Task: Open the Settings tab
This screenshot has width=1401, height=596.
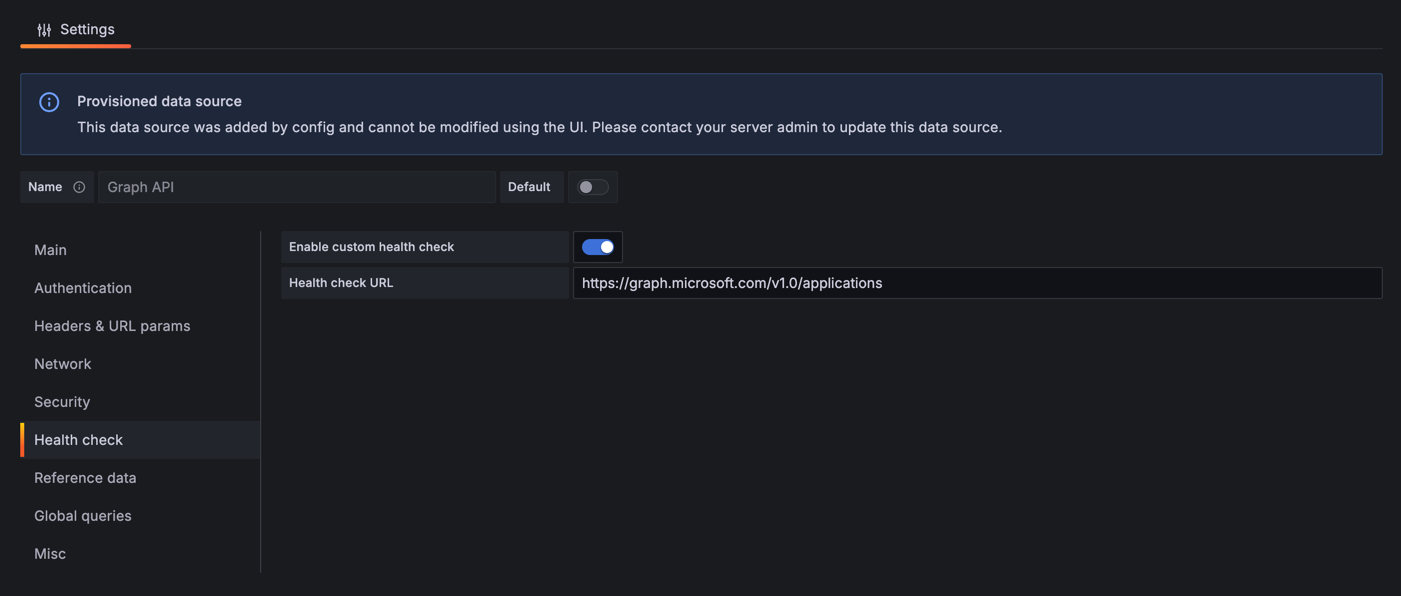Action: (x=76, y=30)
